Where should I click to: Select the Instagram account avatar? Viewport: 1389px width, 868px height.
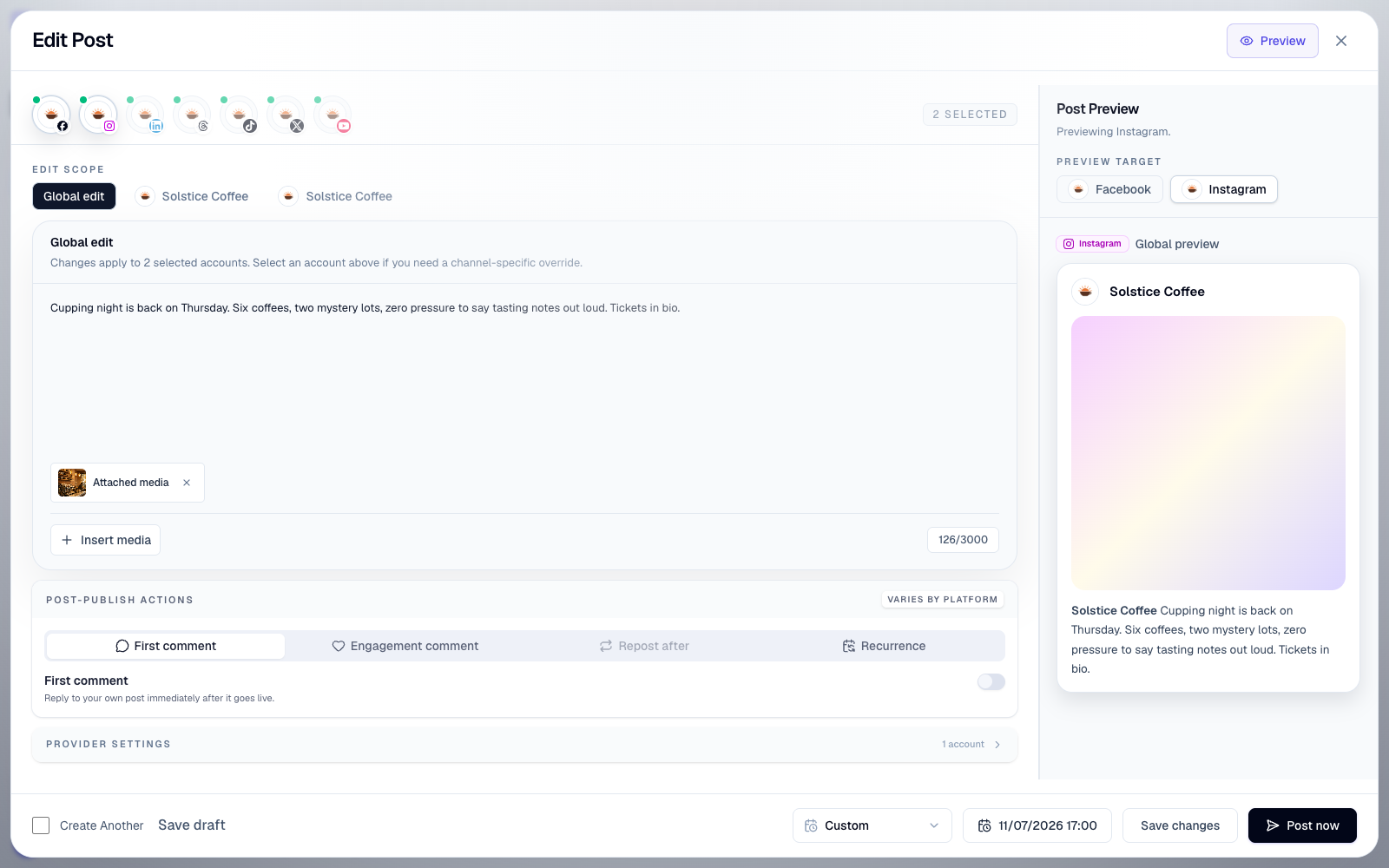point(99,115)
